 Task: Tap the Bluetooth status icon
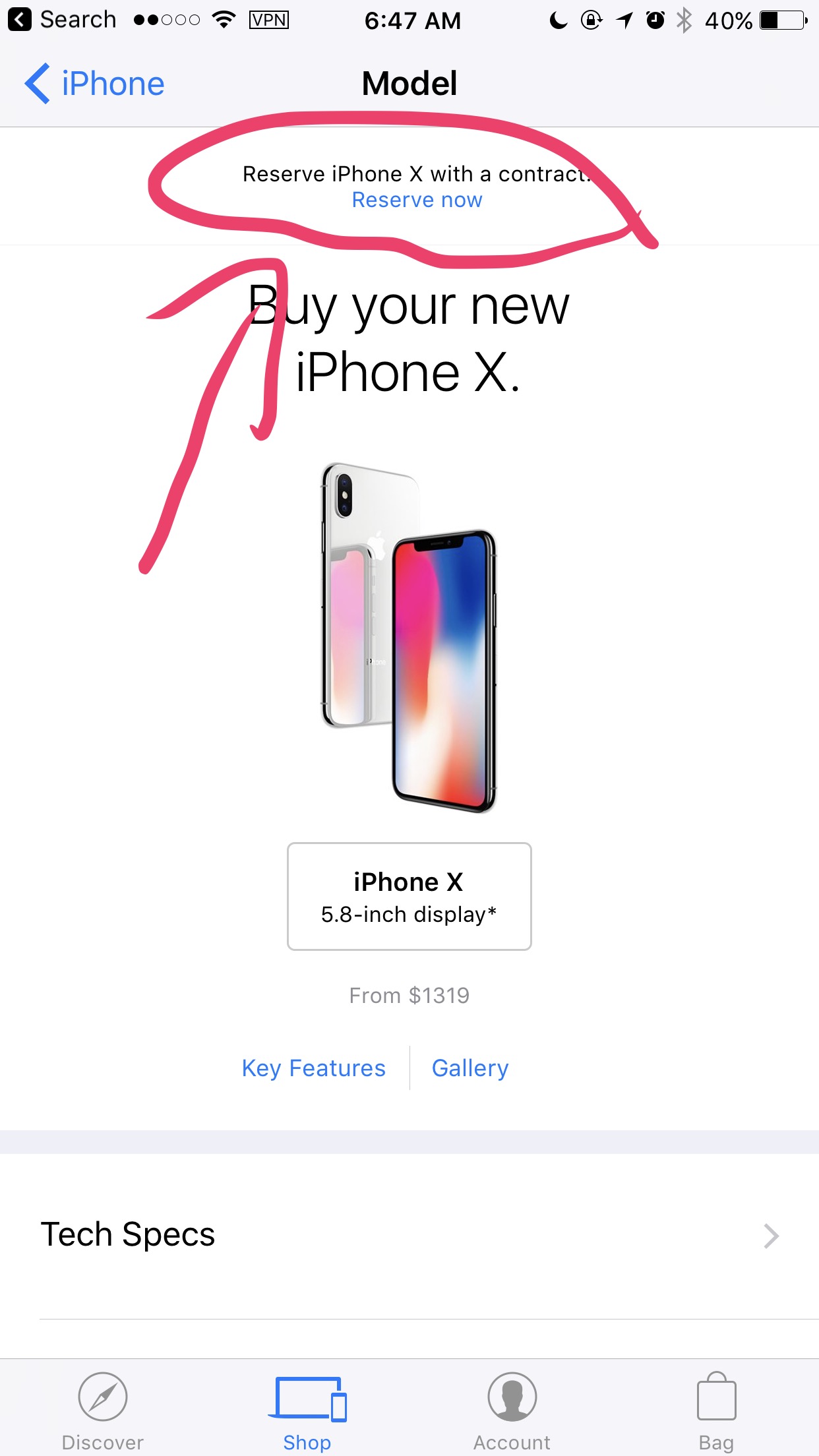[x=684, y=20]
